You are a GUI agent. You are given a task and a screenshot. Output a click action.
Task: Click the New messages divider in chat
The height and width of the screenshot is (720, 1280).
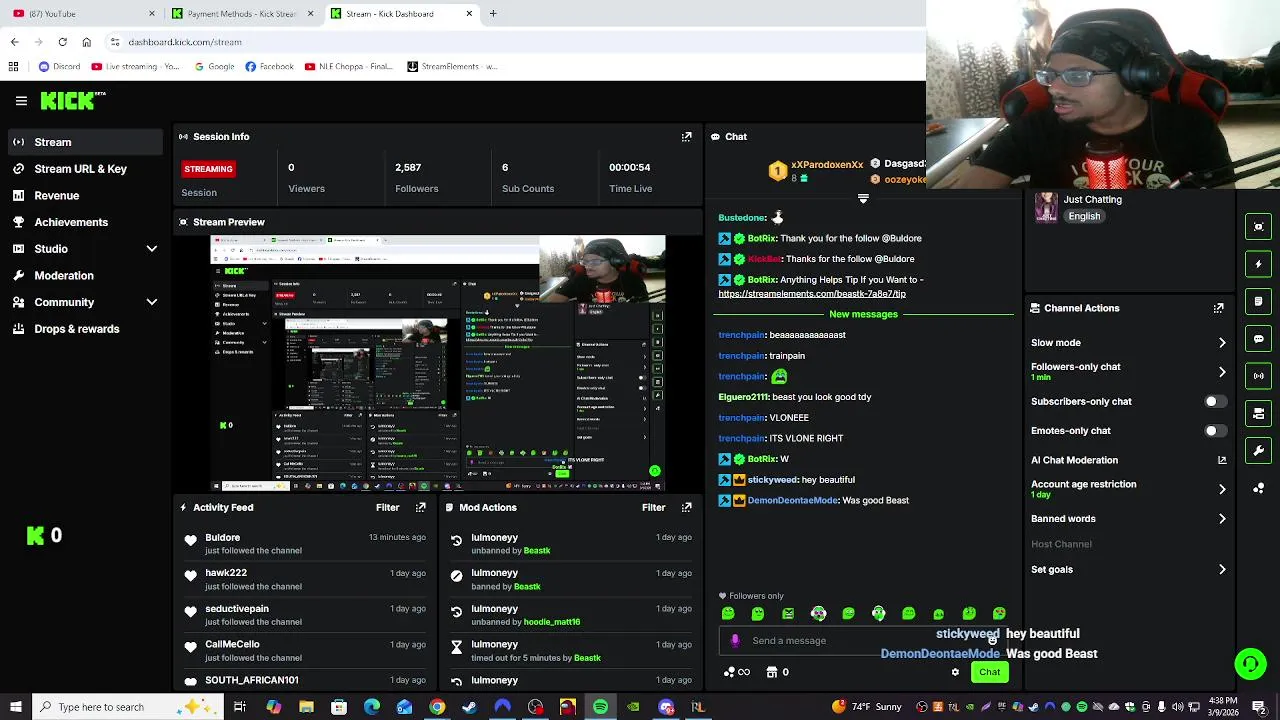863,314
